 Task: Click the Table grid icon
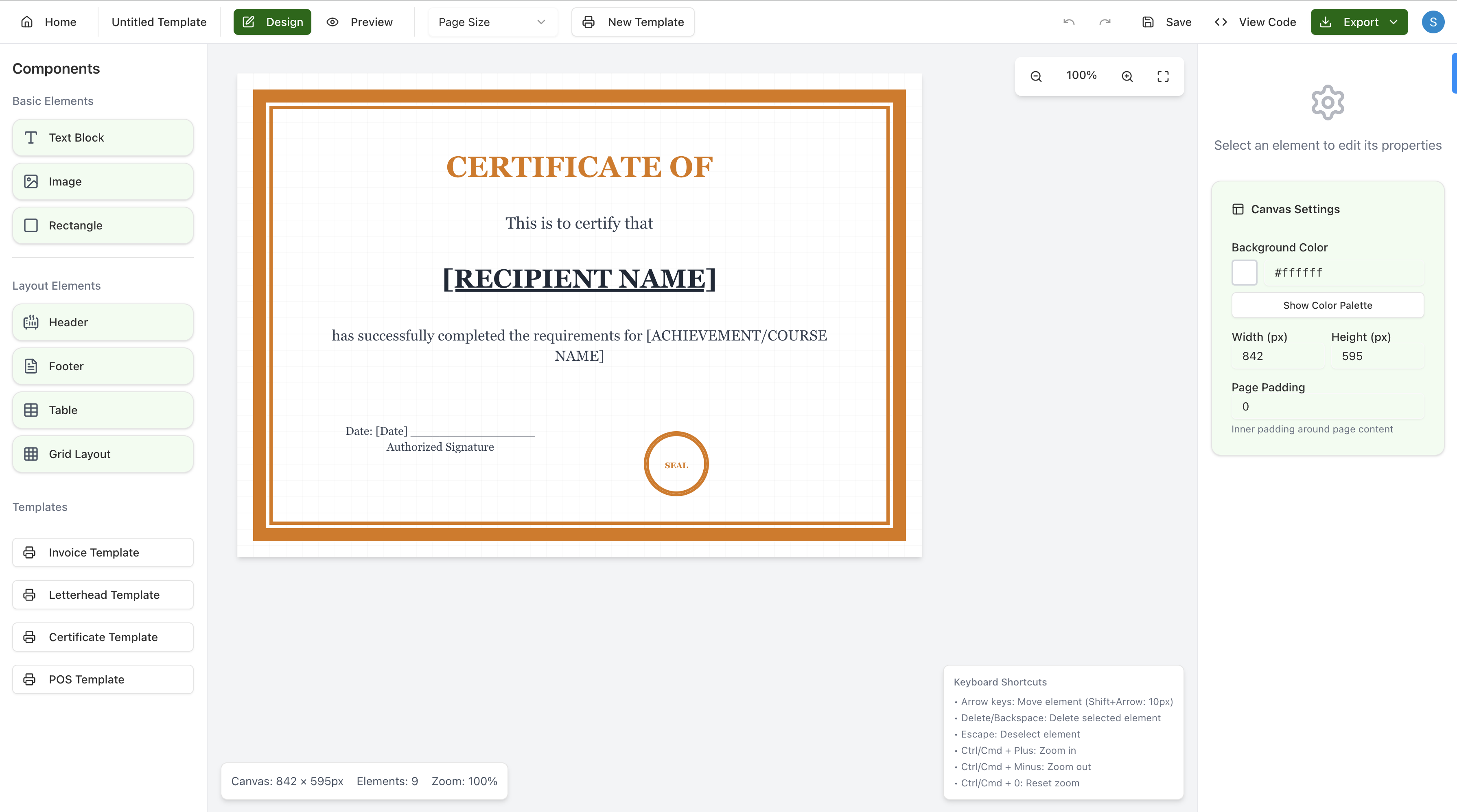click(x=31, y=410)
